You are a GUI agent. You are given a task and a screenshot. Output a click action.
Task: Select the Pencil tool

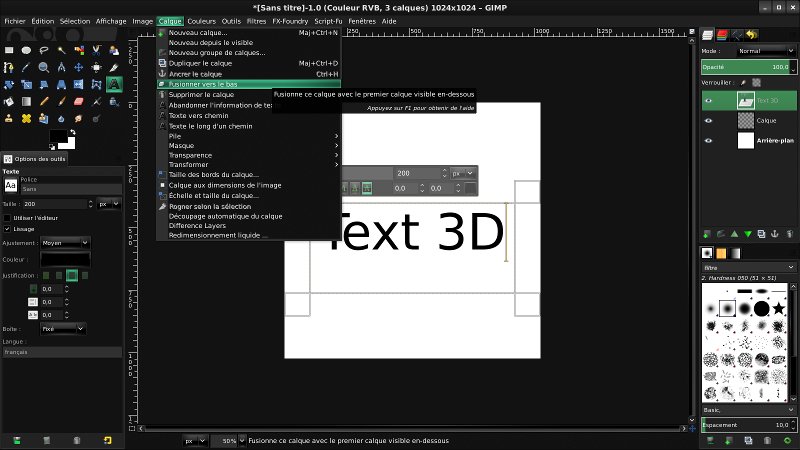[x=44, y=102]
